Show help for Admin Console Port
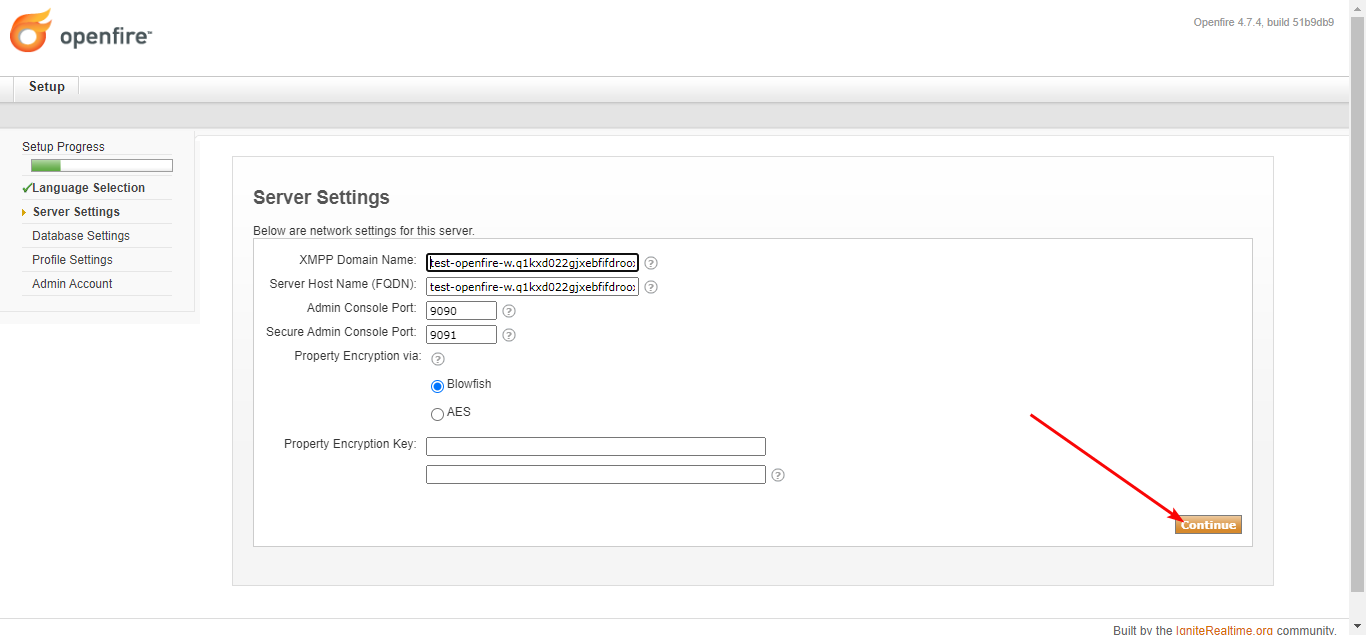The height and width of the screenshot is (635, 1366). 509,311
